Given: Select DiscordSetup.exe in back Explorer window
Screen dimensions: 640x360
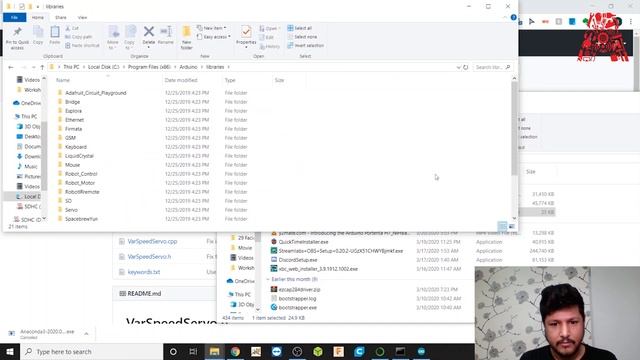Looking at the screenshot, I should [x=298, y=260].
